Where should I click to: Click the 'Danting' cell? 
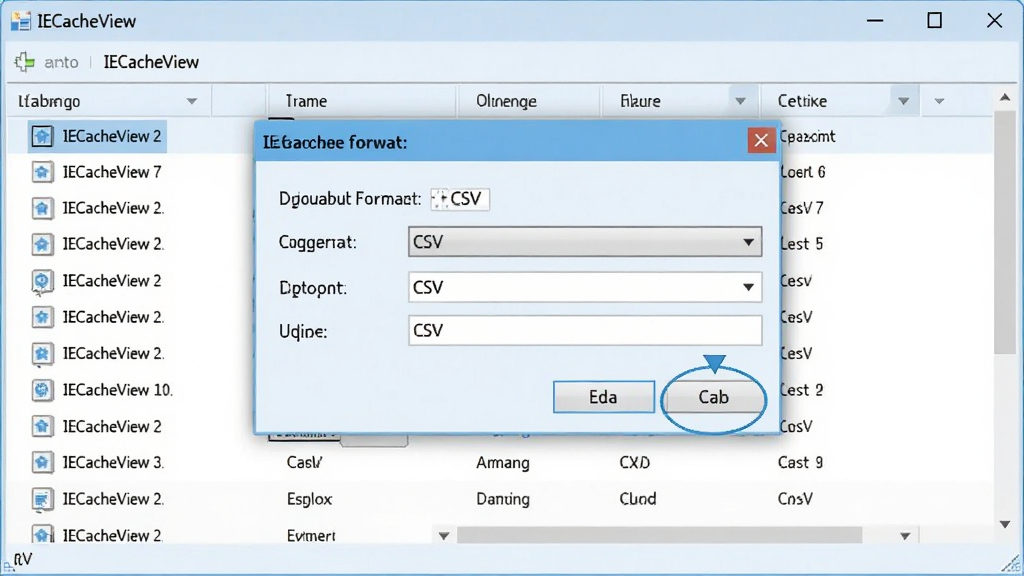click(x=503, y=499)
